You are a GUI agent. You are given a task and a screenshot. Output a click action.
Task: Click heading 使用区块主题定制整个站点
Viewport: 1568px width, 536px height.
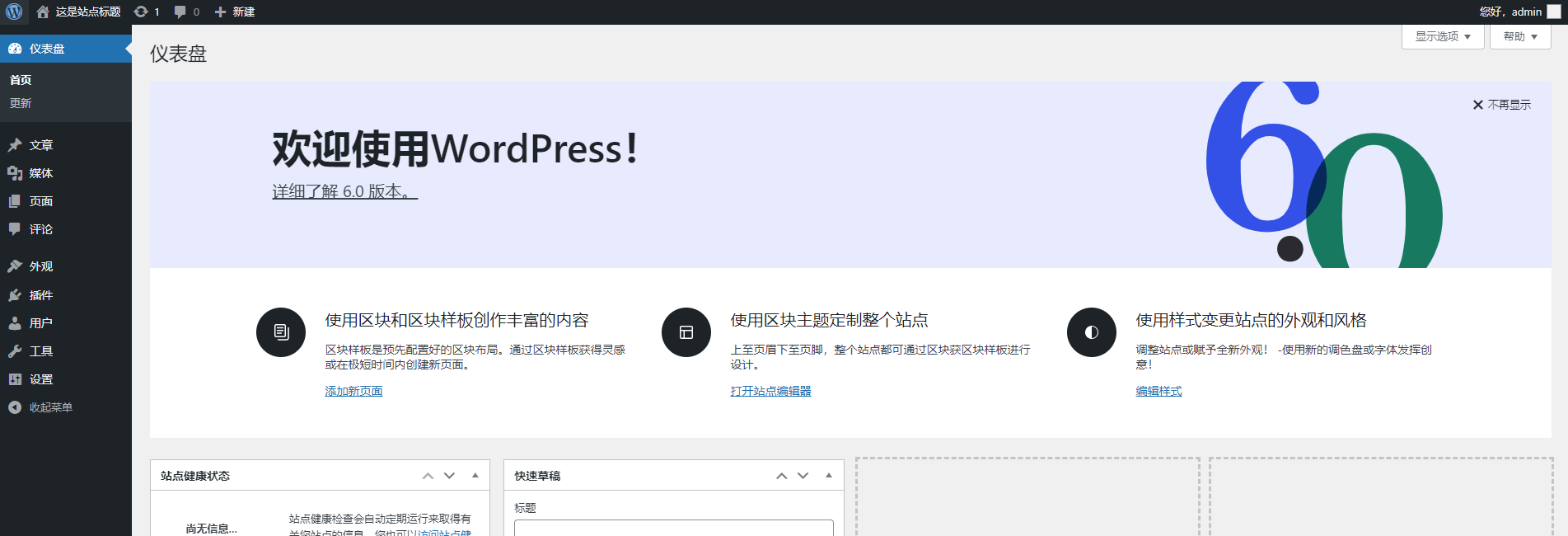pyautogui.click(x=829, y=320)
